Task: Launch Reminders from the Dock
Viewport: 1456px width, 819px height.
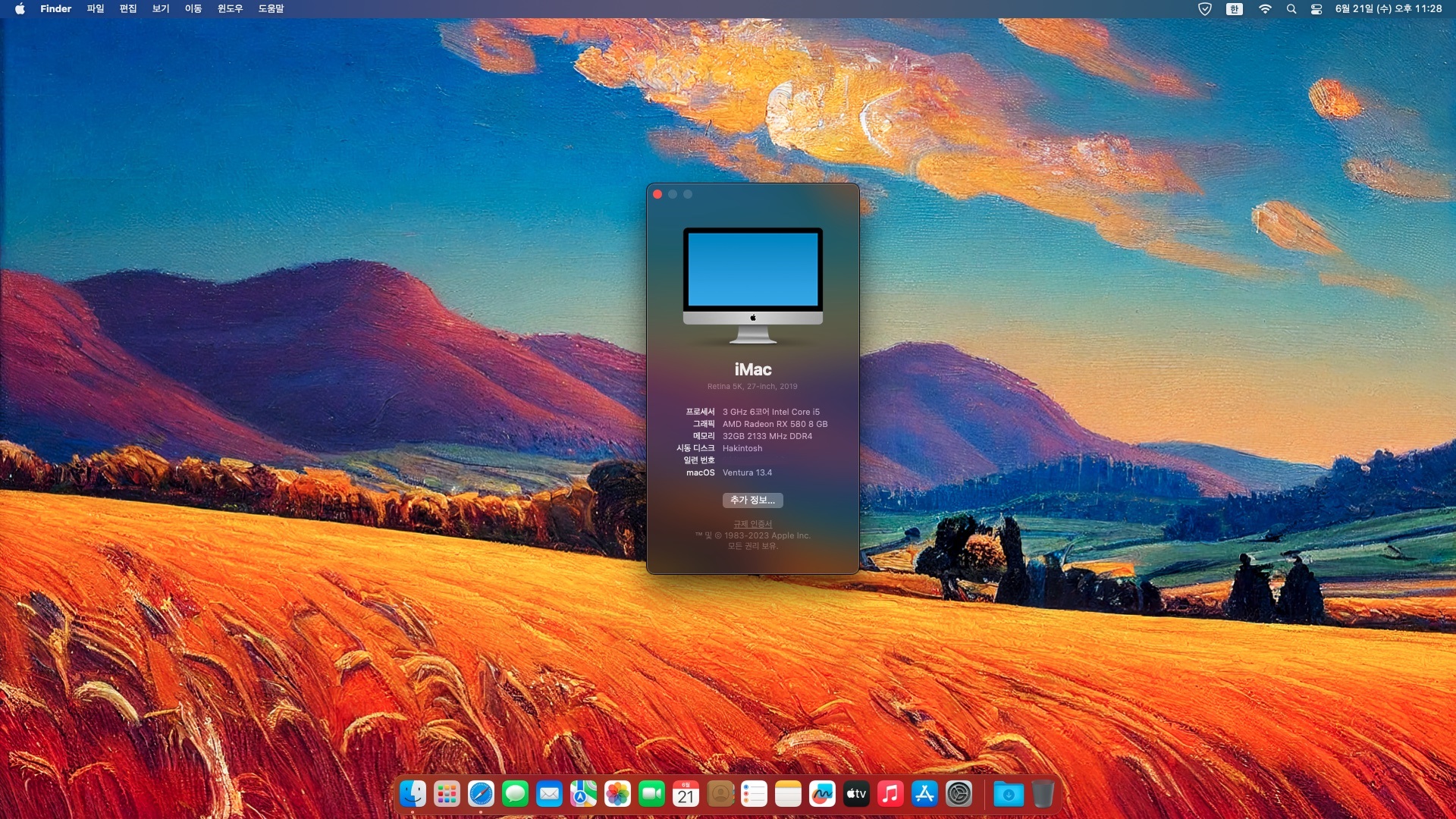Action: coord(754,794)
